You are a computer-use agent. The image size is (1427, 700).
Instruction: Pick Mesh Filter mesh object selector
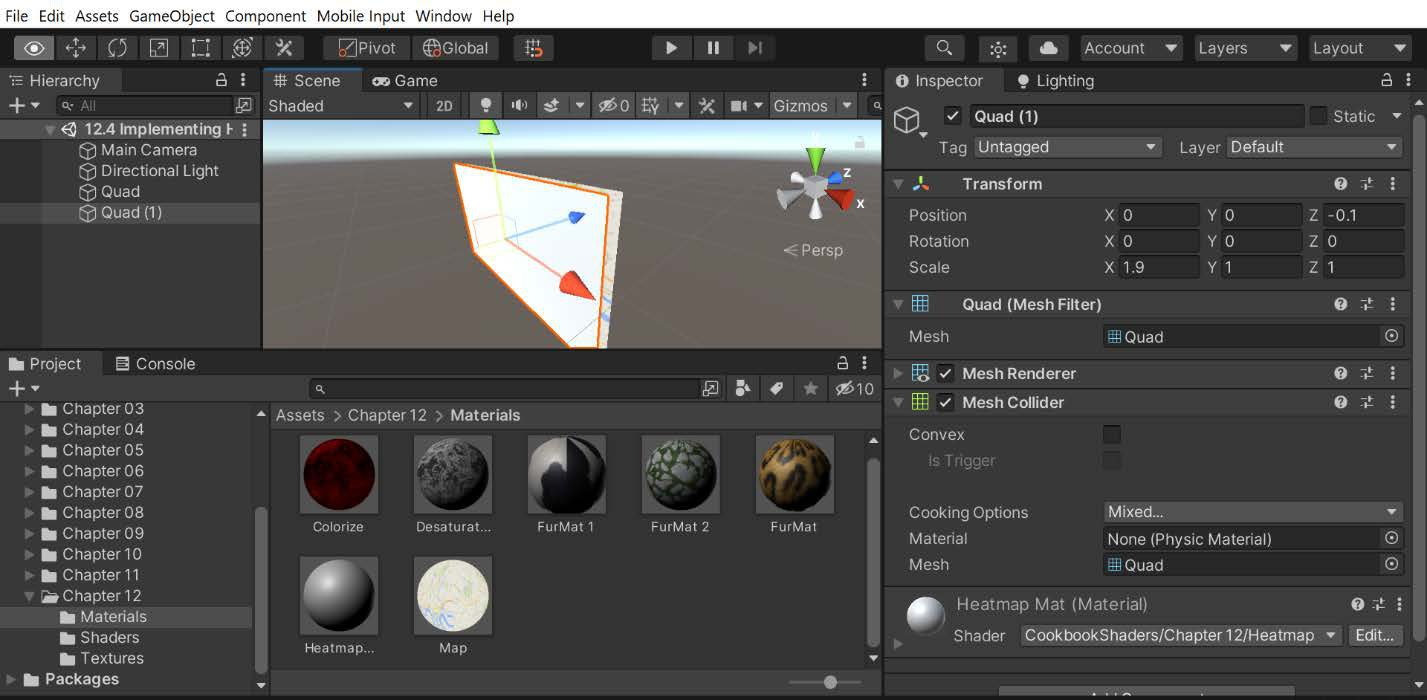coord(1391,336)
